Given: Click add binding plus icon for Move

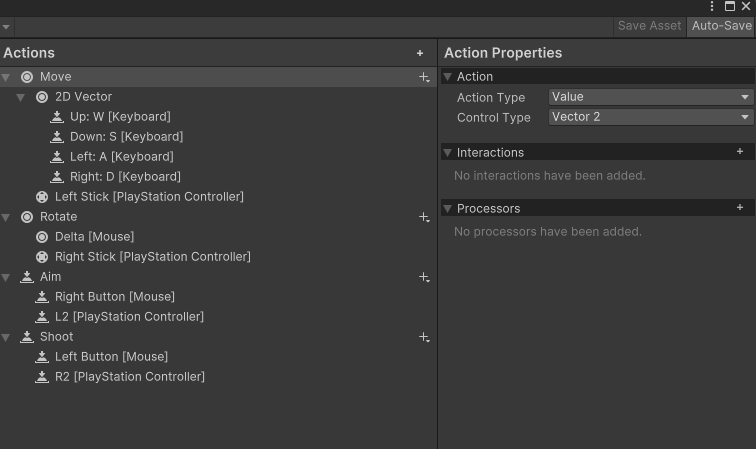Looking at the screenshot, I should (x=424, y=77).
